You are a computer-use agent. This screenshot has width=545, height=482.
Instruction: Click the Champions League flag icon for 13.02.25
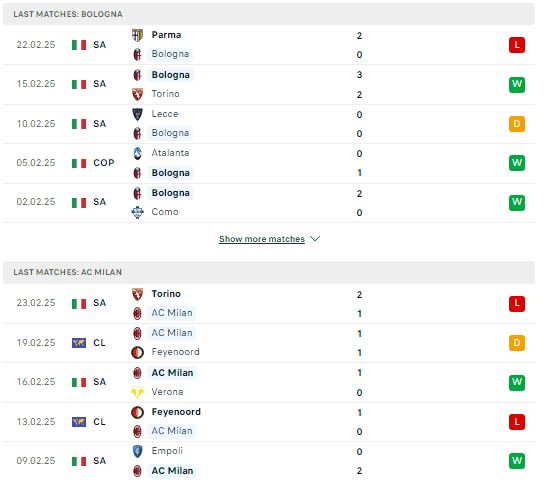pos(79,422)
